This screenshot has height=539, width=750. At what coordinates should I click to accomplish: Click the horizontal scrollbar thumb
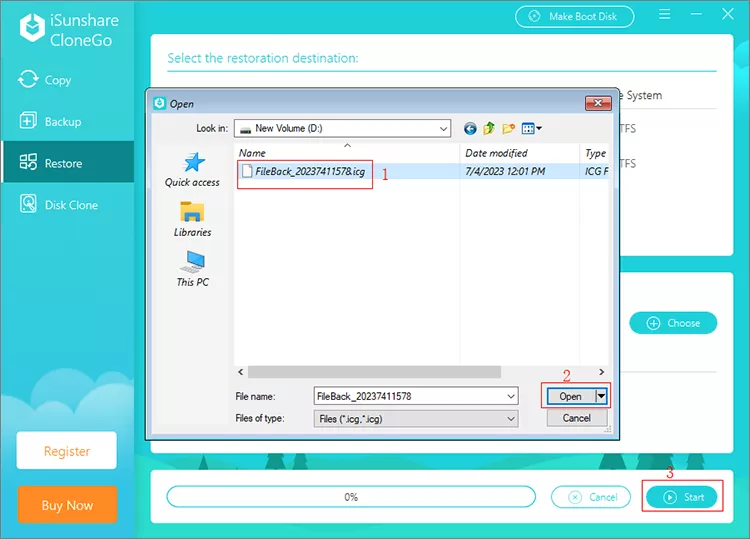pyautogui.click(x=374, y=372)
